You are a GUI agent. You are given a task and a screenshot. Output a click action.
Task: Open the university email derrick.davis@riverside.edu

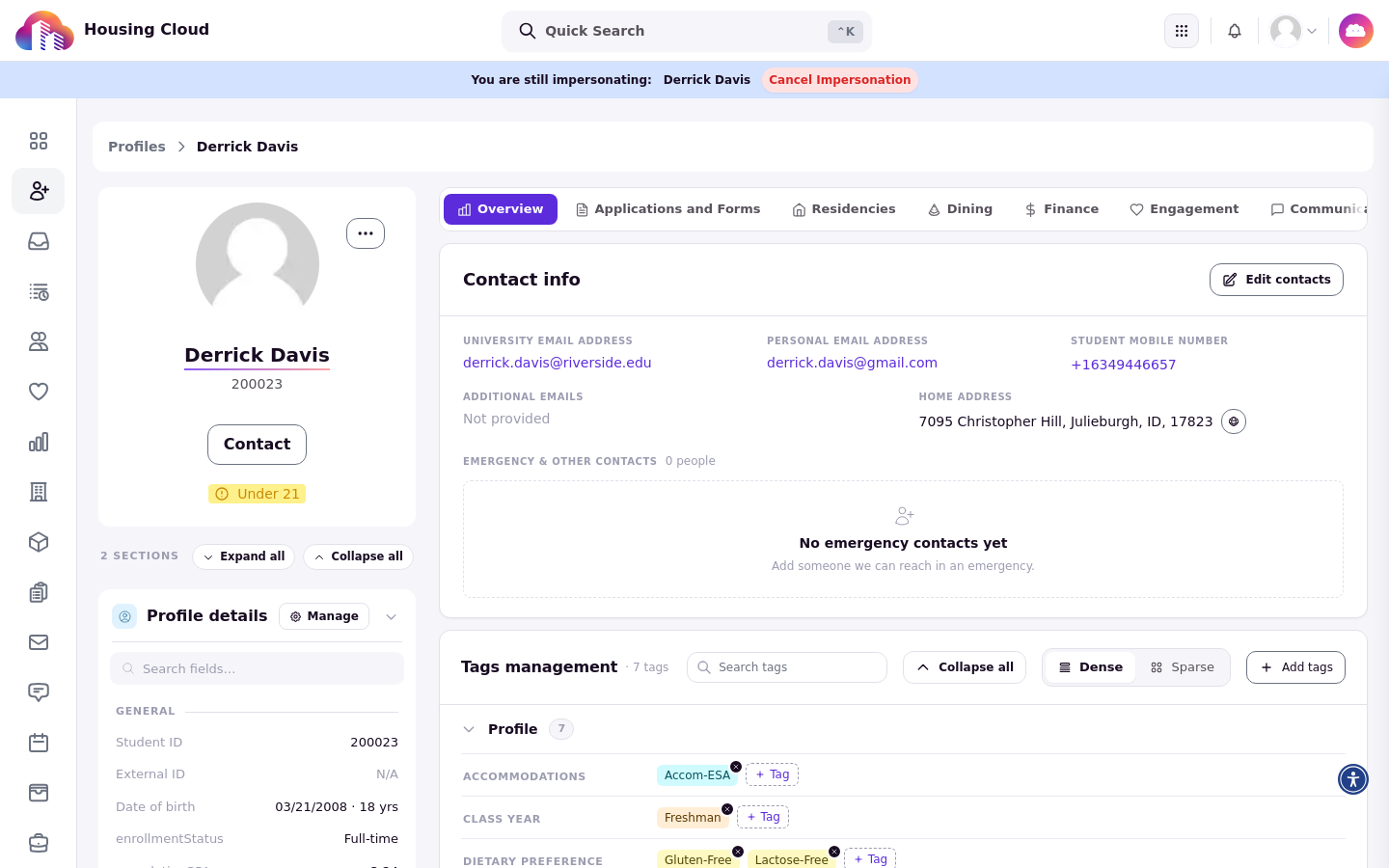click(x=558, y=363)
